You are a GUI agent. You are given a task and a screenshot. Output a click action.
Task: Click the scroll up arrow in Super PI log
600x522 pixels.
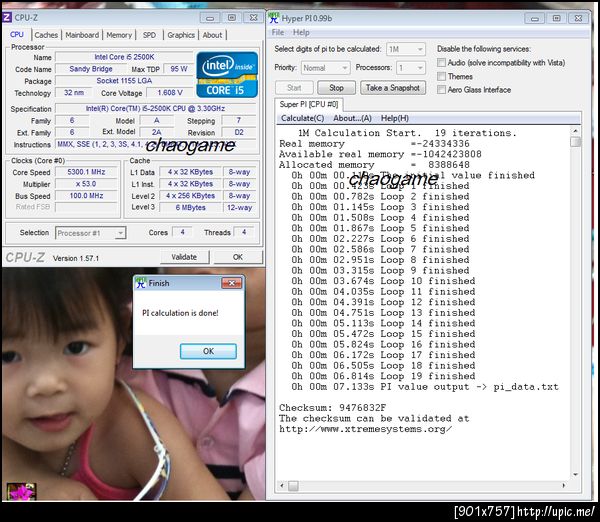[x=575, y=131]
